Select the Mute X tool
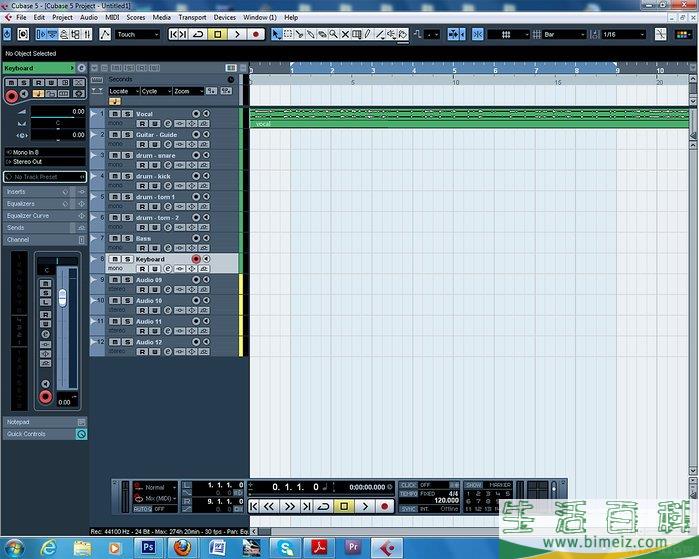This screenshot has height=559, width=699. (345, 34)
